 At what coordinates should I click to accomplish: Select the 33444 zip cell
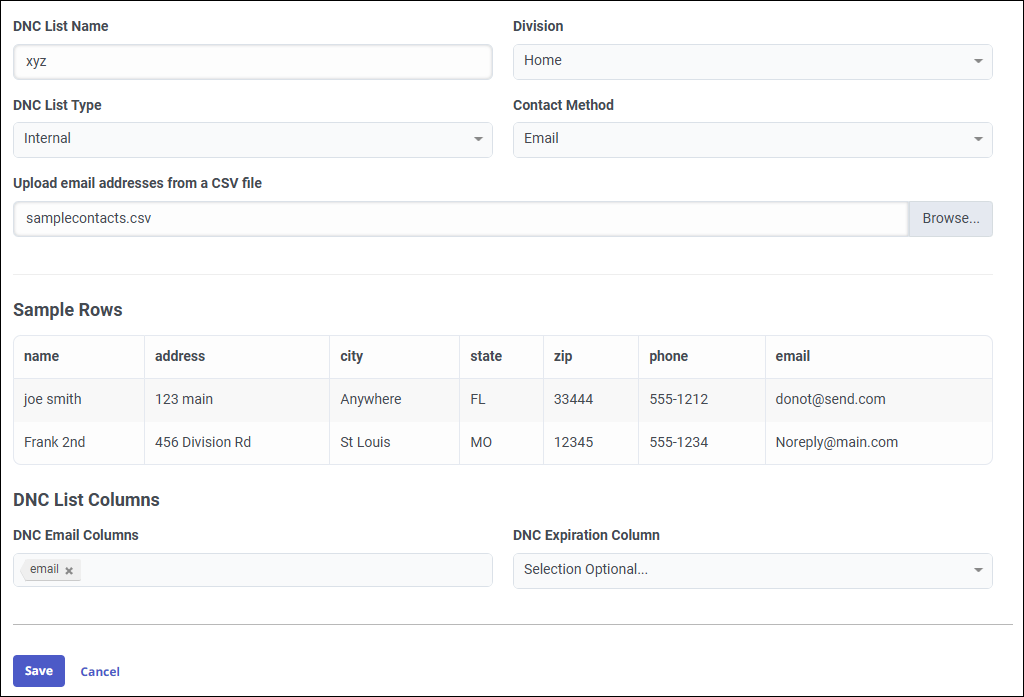pyautogui.click(x=590, y=400)
